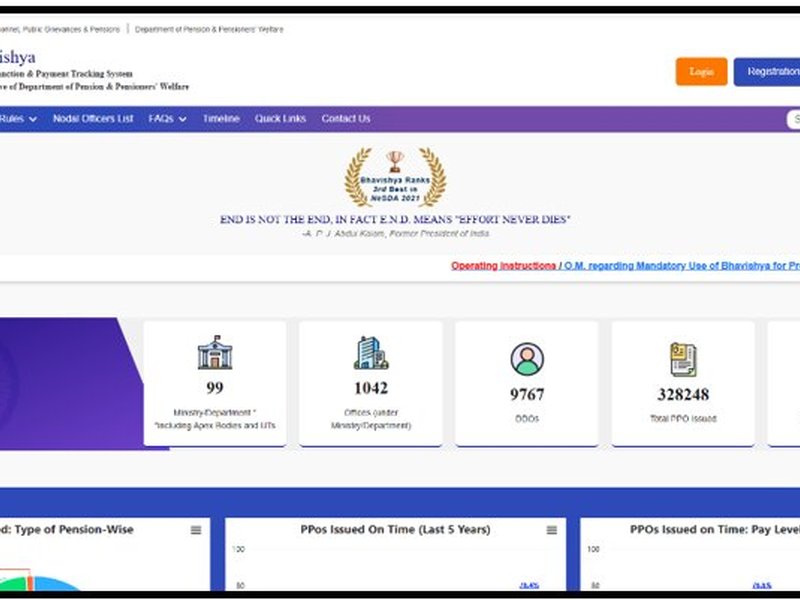The height and width of the screenshot is (600, 800).
Task: Click the Offices skyscraper icon
Action: [x=371, y=353]
